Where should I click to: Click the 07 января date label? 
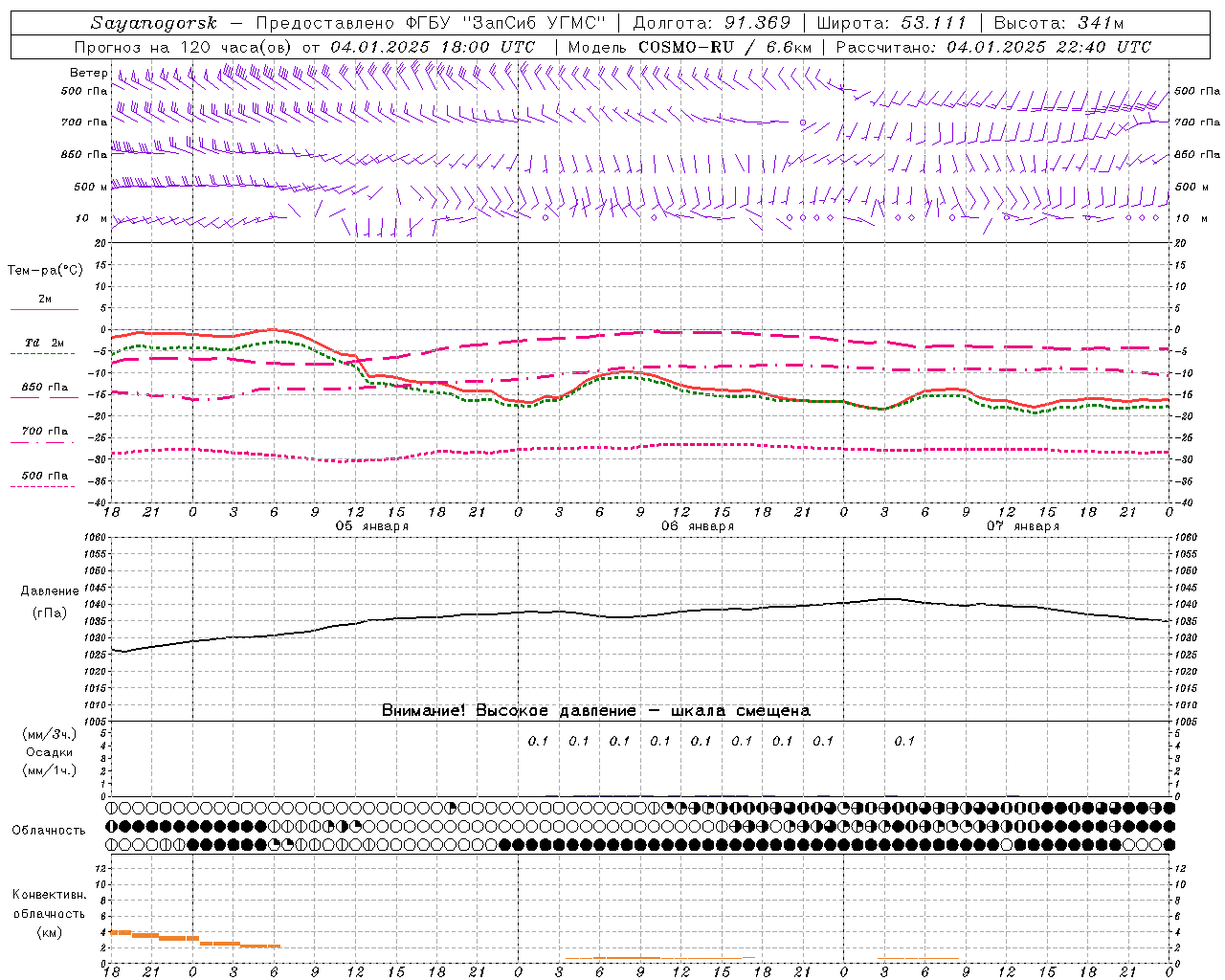pyautogui.click(x=1023, y=526)
